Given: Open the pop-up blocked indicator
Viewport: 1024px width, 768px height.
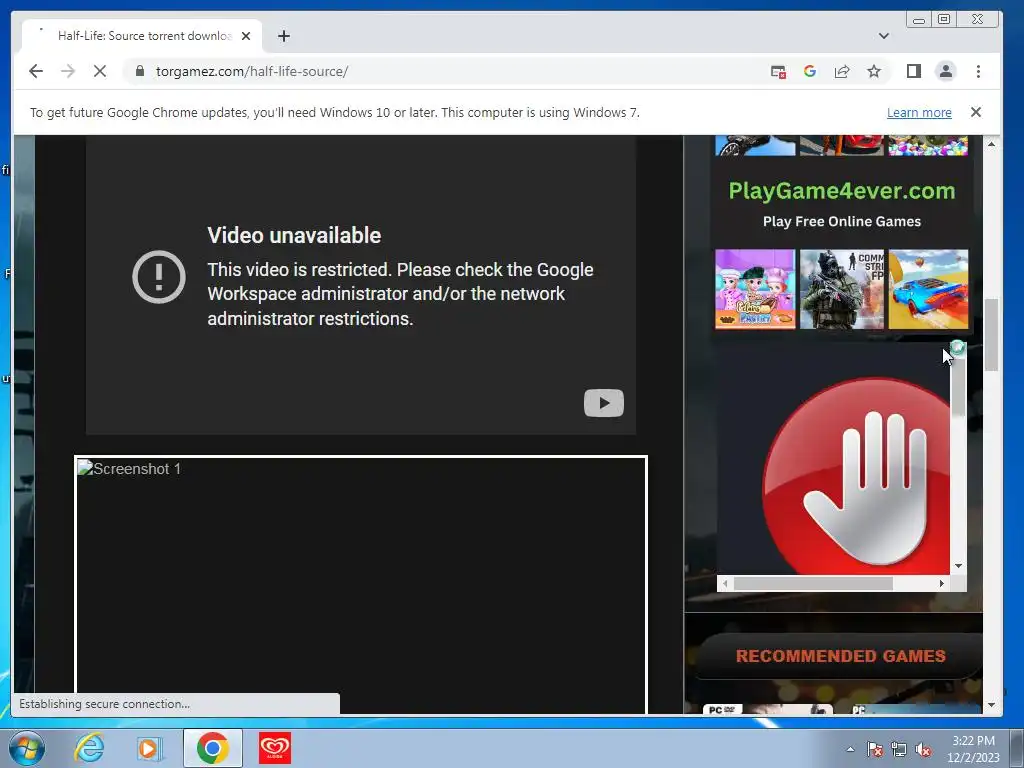Looking at the screenshot, I should [x=778, y=72].
